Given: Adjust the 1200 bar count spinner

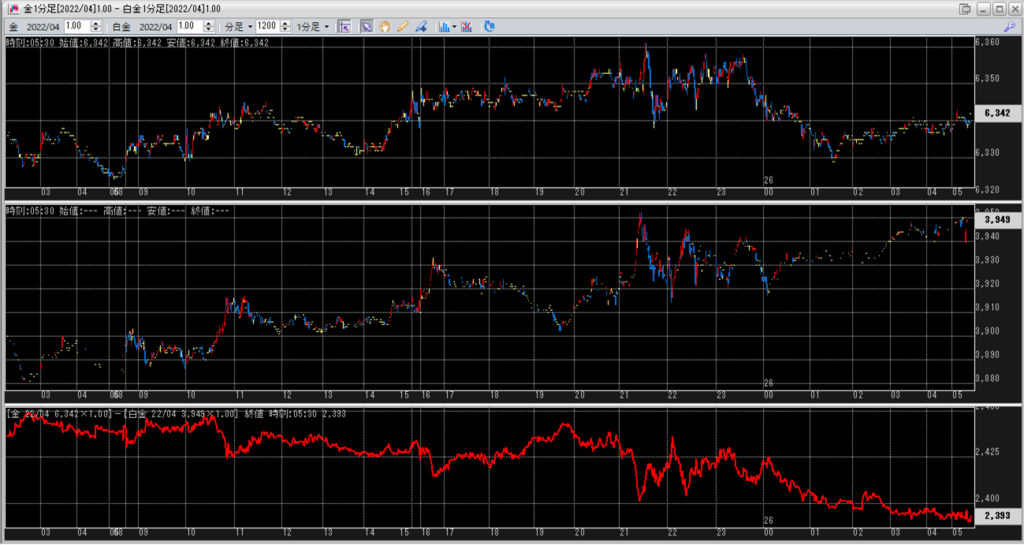Looking at the screenshot, I should point(284,26).
